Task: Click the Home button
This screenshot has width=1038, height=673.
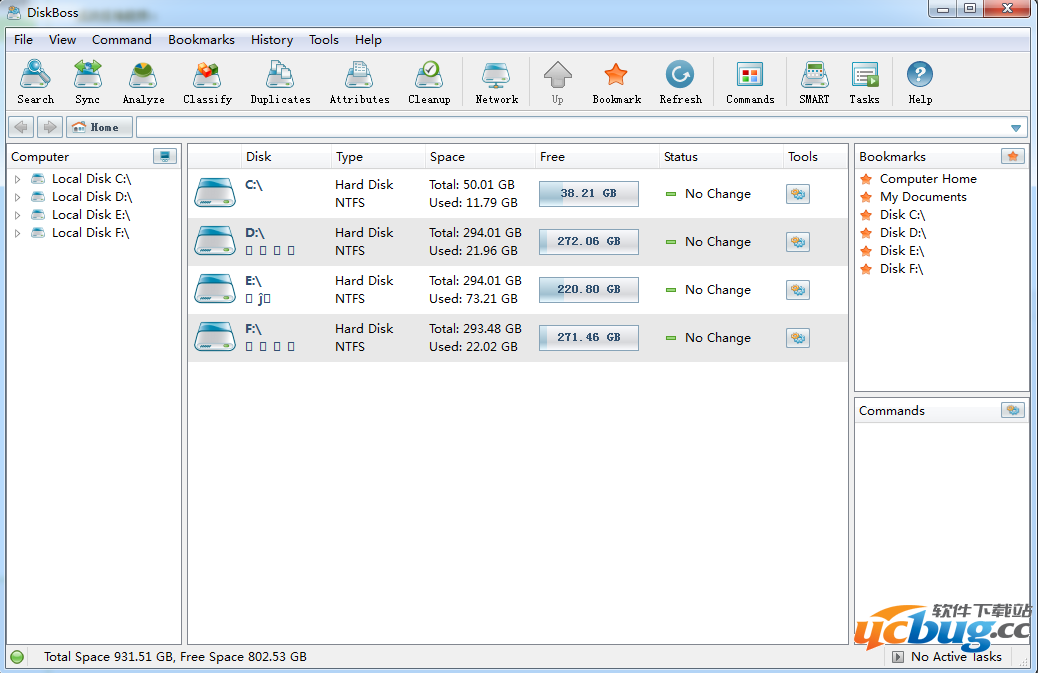Action: (99, 128)
